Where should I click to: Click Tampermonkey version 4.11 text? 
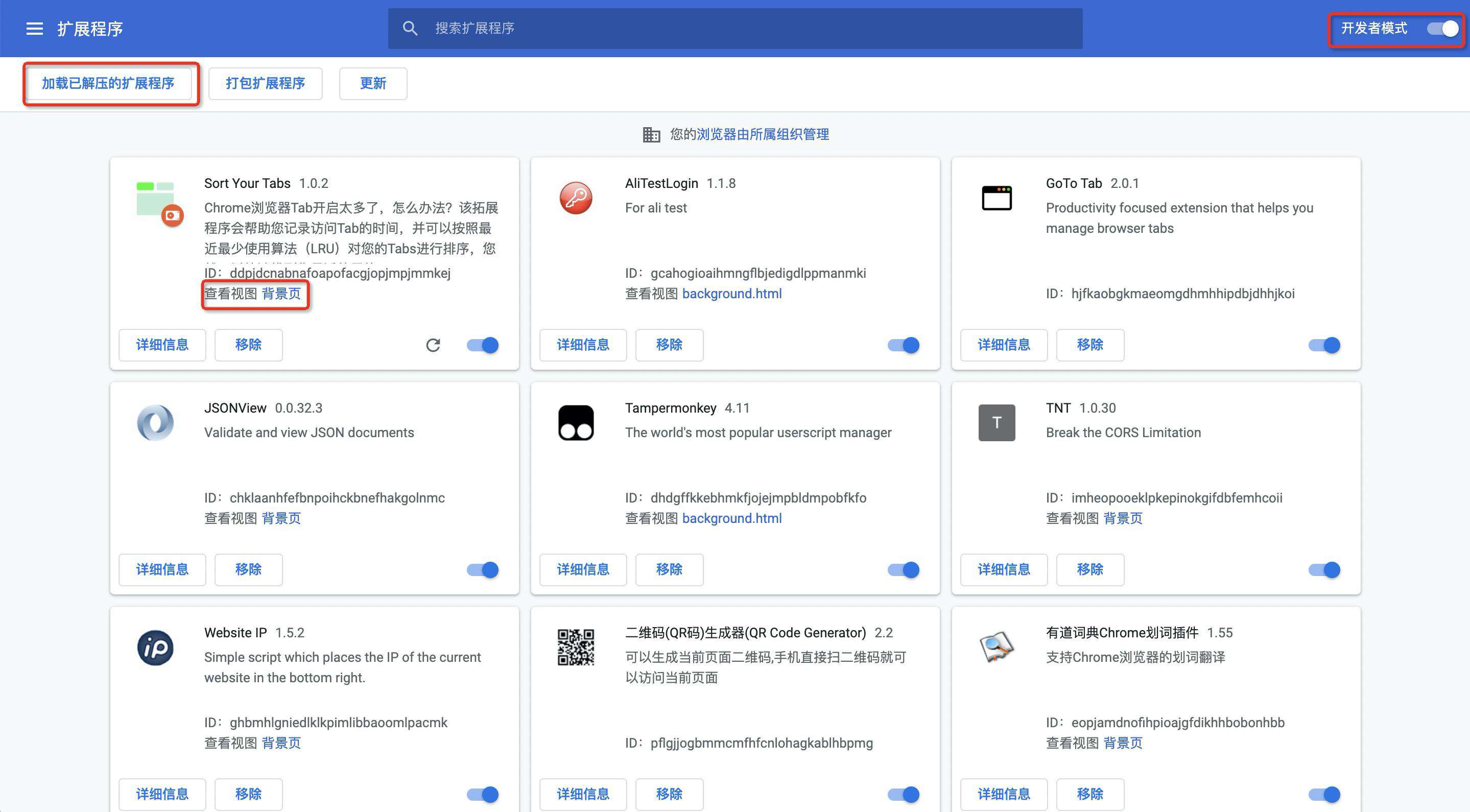tap(737, 408)
